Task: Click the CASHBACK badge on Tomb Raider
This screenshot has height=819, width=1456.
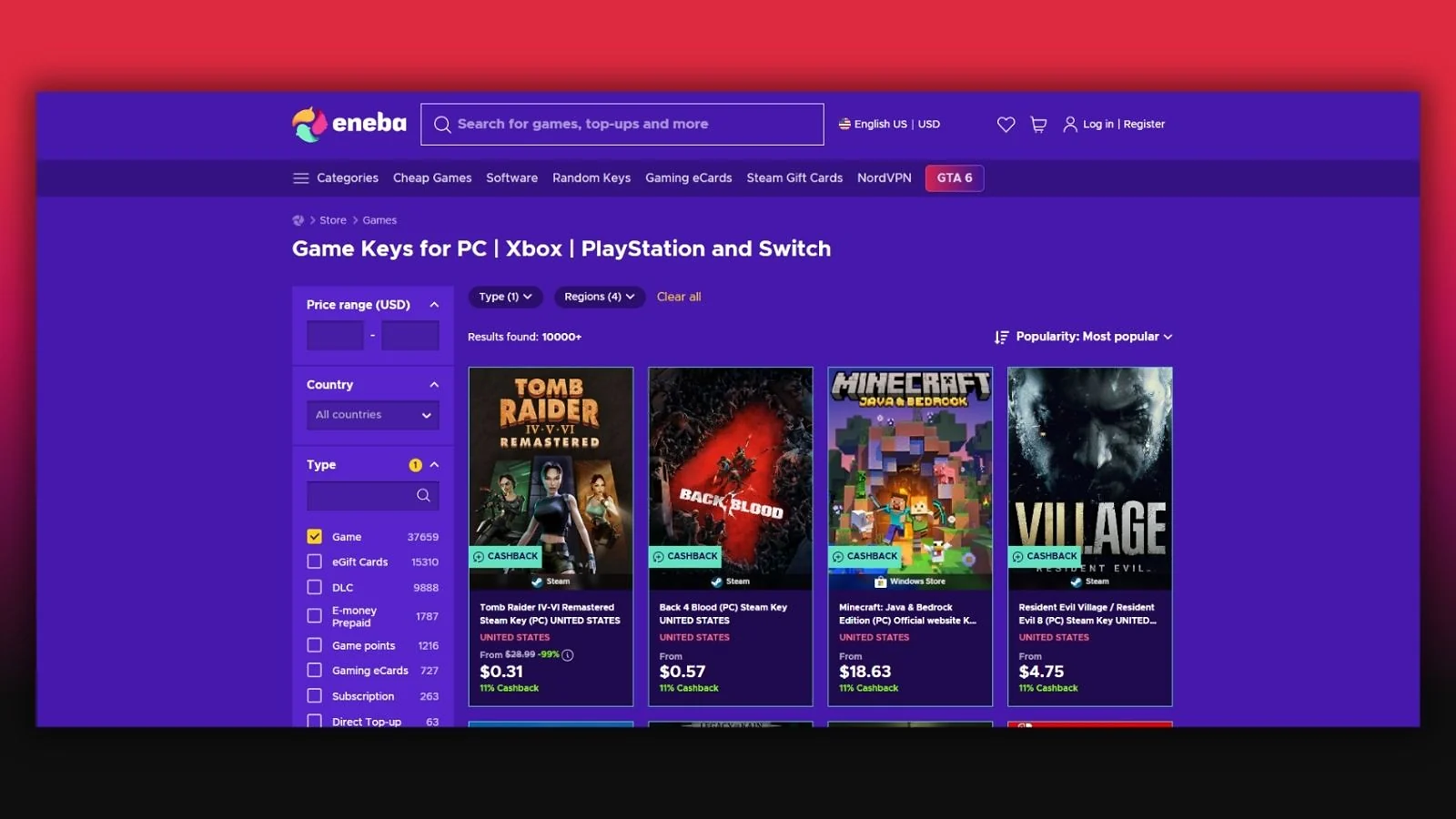Action: click(x=505, y=556)
